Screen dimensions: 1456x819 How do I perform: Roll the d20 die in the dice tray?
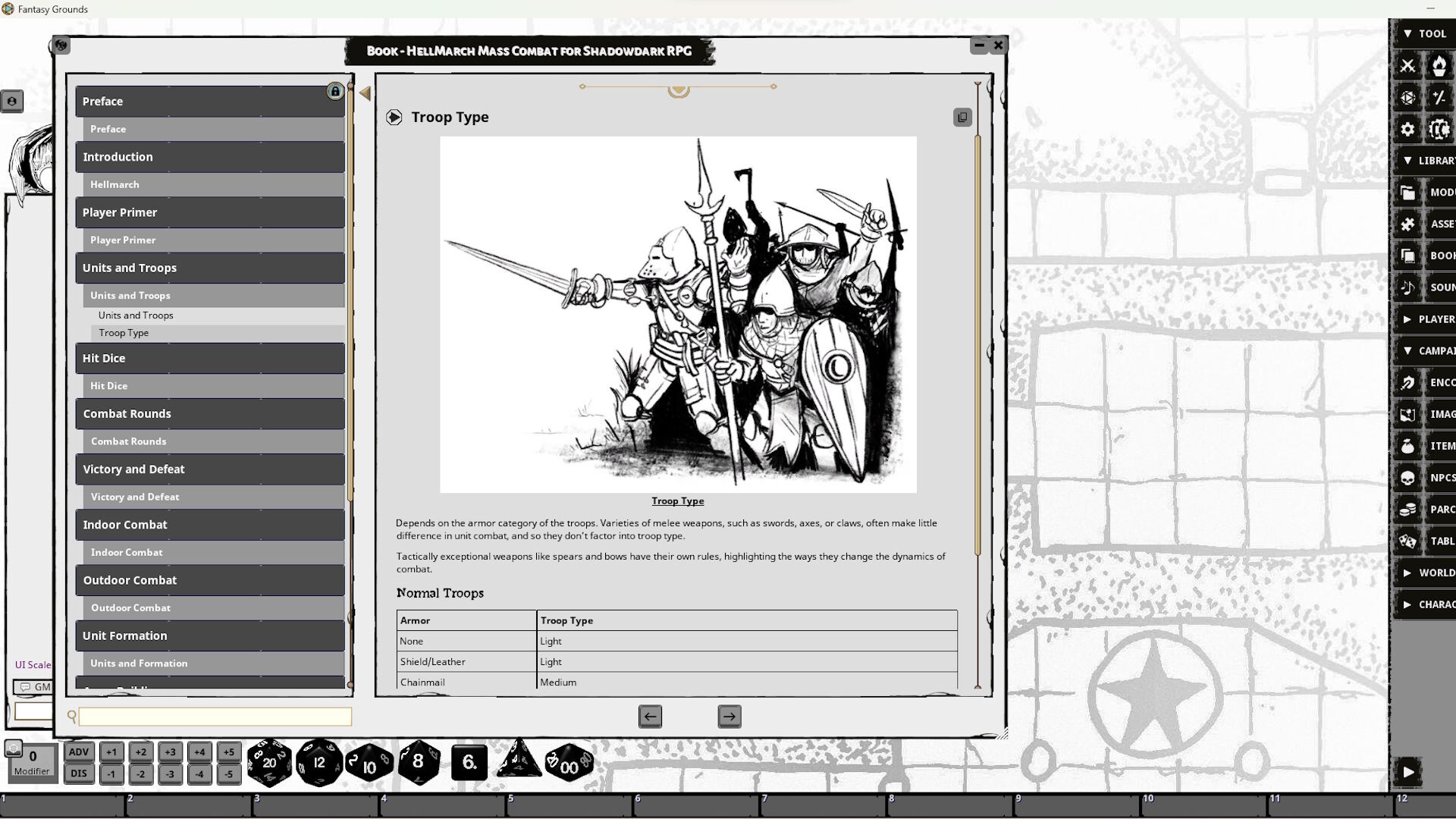click(269, 763)
